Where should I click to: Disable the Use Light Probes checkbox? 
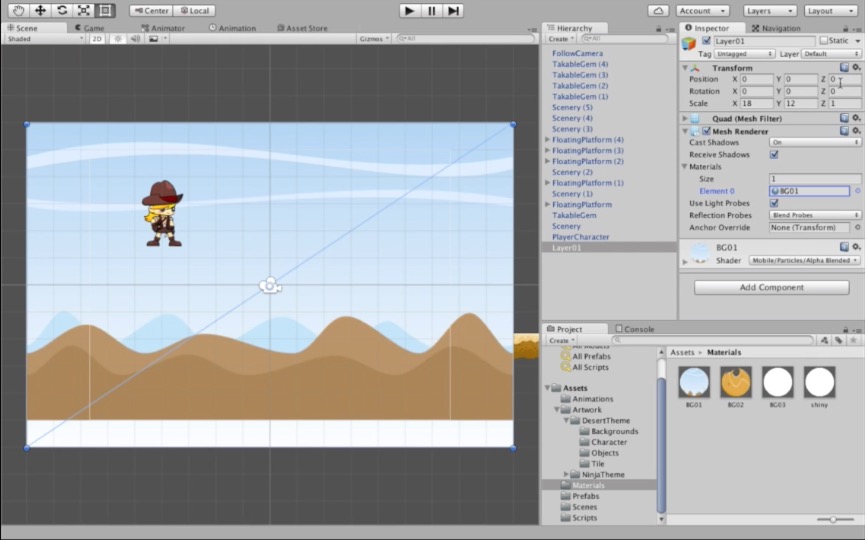(x=774, y=203)
